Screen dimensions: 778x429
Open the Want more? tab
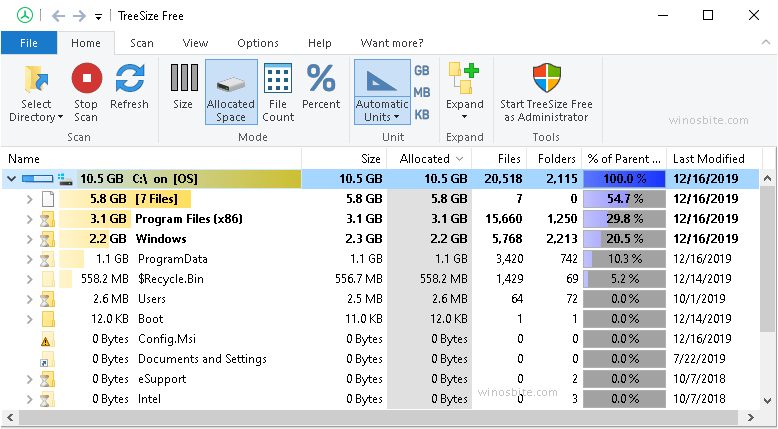point(392,43)
